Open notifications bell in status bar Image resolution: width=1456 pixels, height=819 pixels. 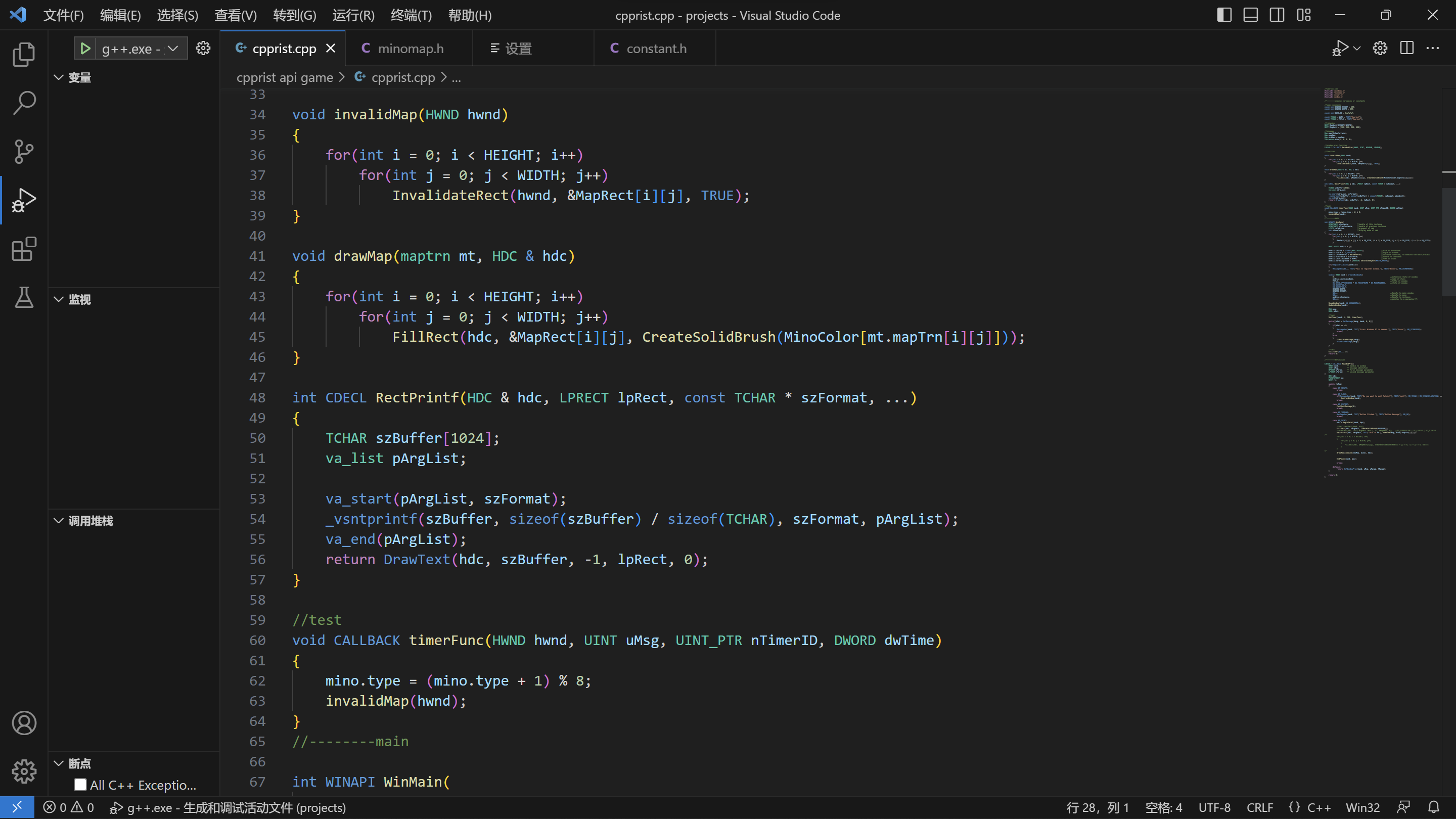[1434, 808]
